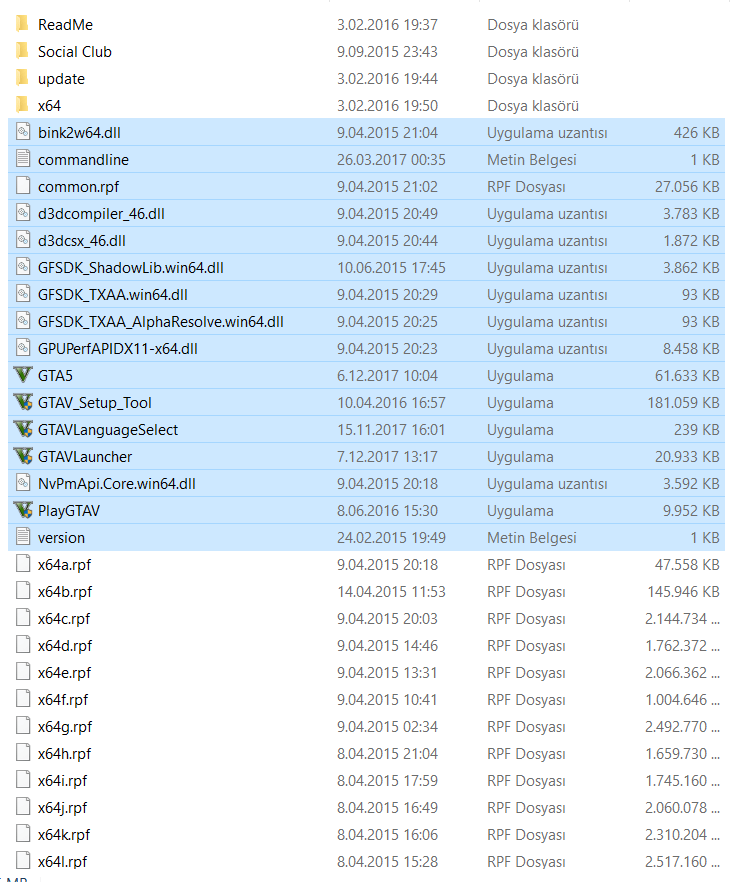Image resolution: width=739 pixels, height=882 pixels.
Task: Select the file named x64k.rpf
Action: coord(64,835)
